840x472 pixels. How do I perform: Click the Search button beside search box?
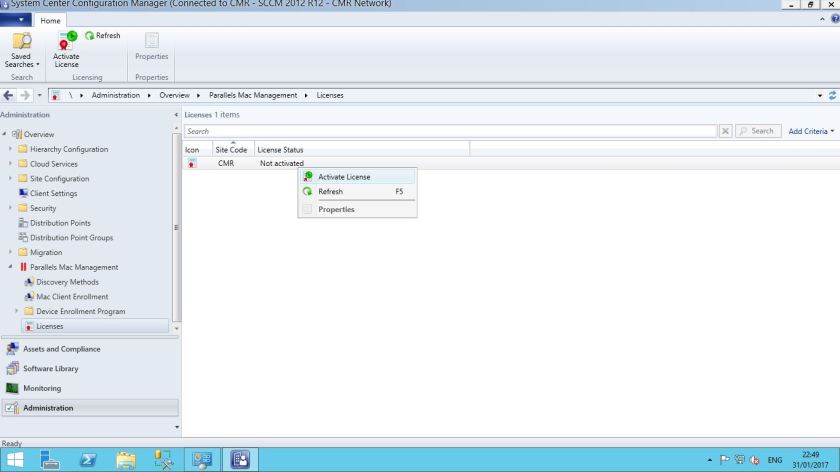click(x=757, y=131)
